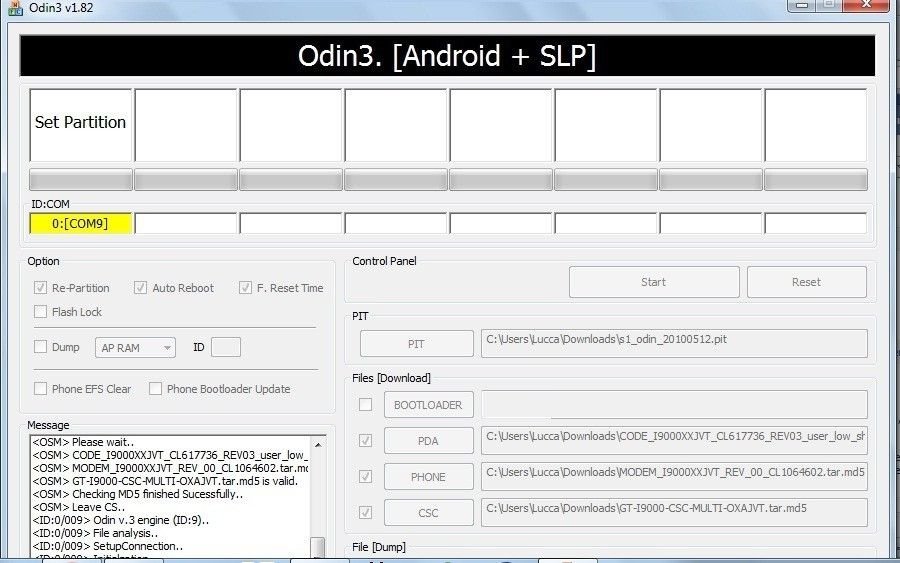Viewport: 900px width, 563px height.
Task: Click the empty BOOTLOADER path field
Action: click(x=674, y=405)
